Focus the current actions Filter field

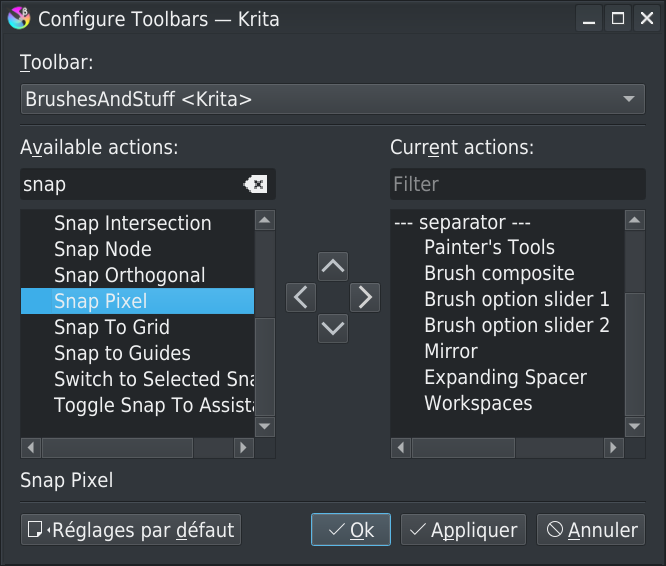pyautogui.click(x=517, y=184)
